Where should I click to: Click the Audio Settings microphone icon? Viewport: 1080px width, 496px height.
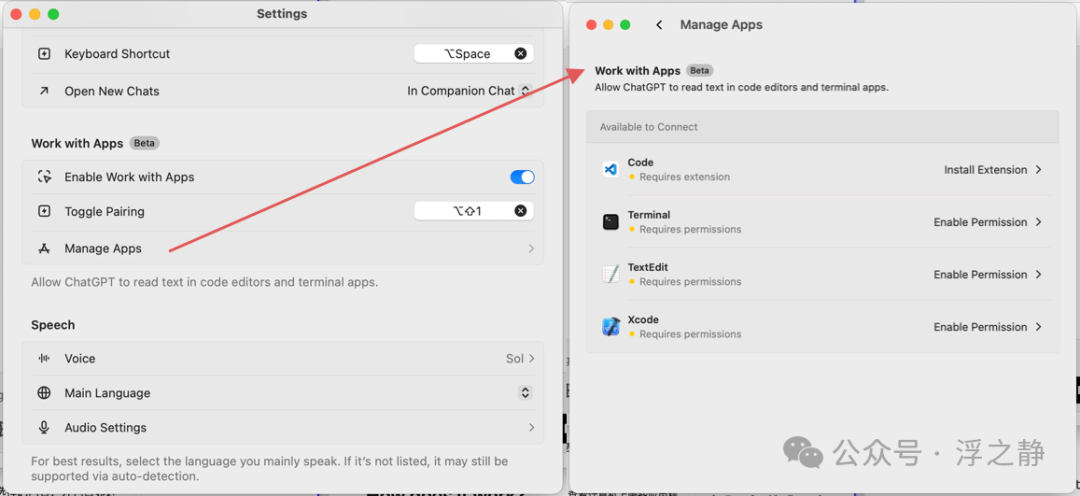pyautogui.click(x=44, y=427)
